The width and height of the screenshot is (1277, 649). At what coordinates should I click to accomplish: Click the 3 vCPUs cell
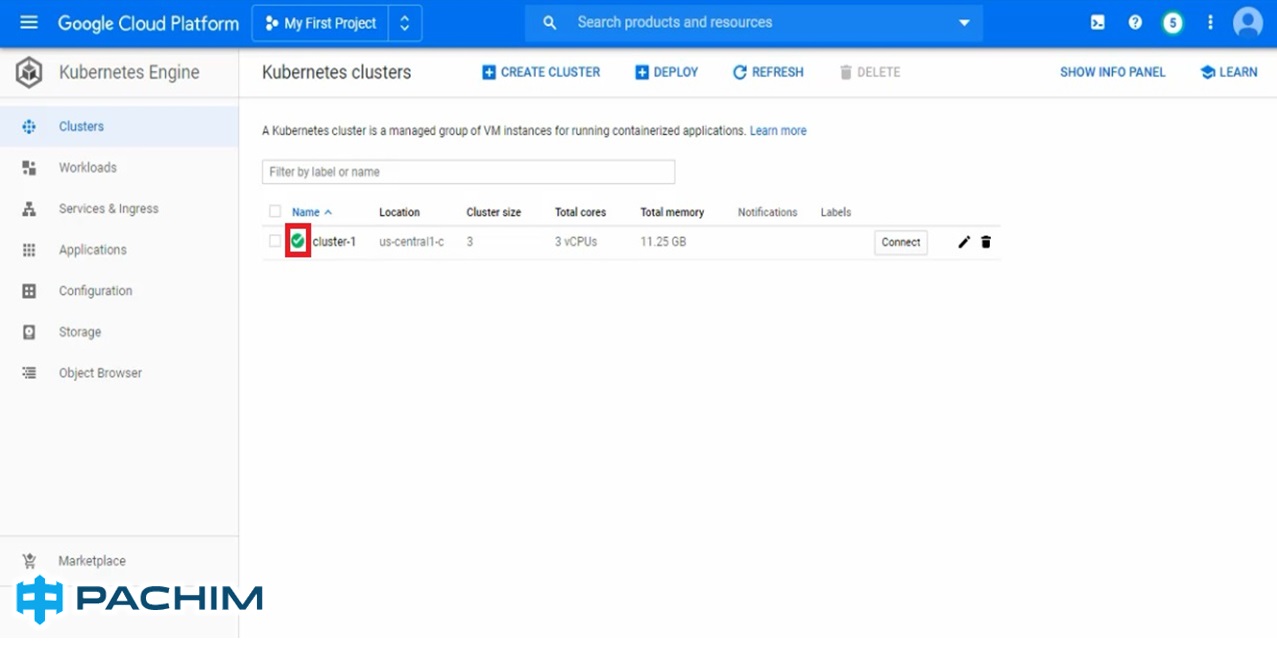576,242
